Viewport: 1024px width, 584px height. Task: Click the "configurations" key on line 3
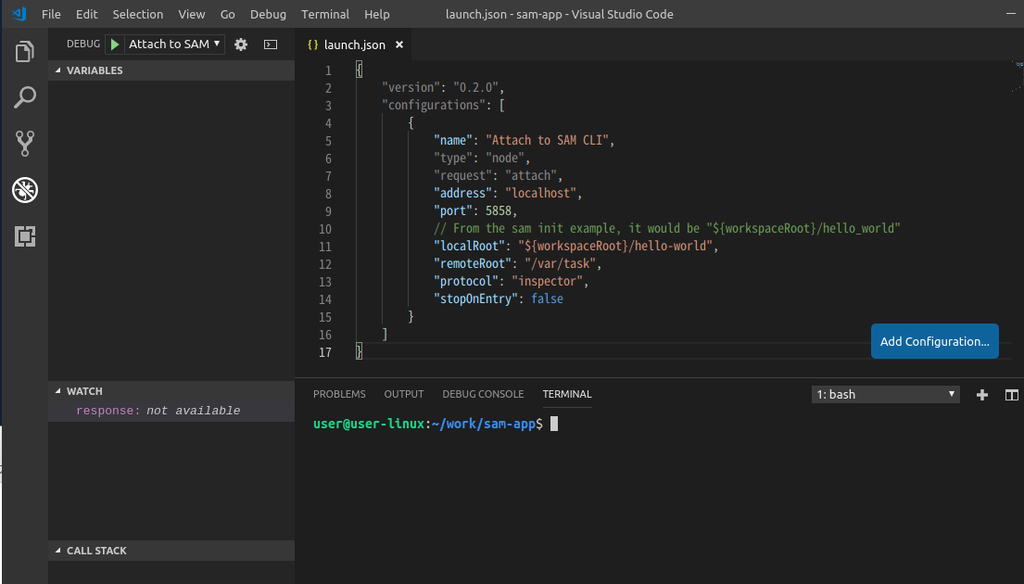click(x=434, y=105)
